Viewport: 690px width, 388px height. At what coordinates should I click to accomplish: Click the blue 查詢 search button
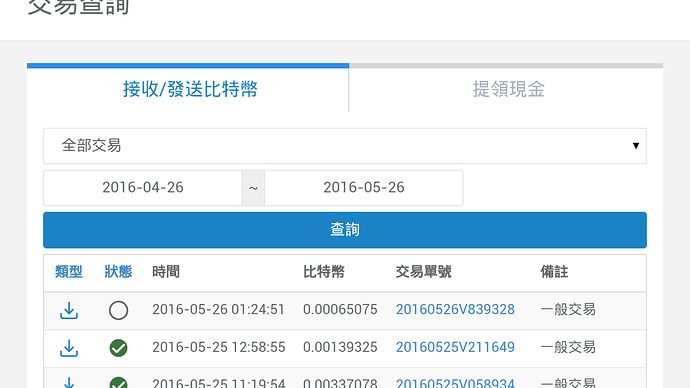(345, 230)
